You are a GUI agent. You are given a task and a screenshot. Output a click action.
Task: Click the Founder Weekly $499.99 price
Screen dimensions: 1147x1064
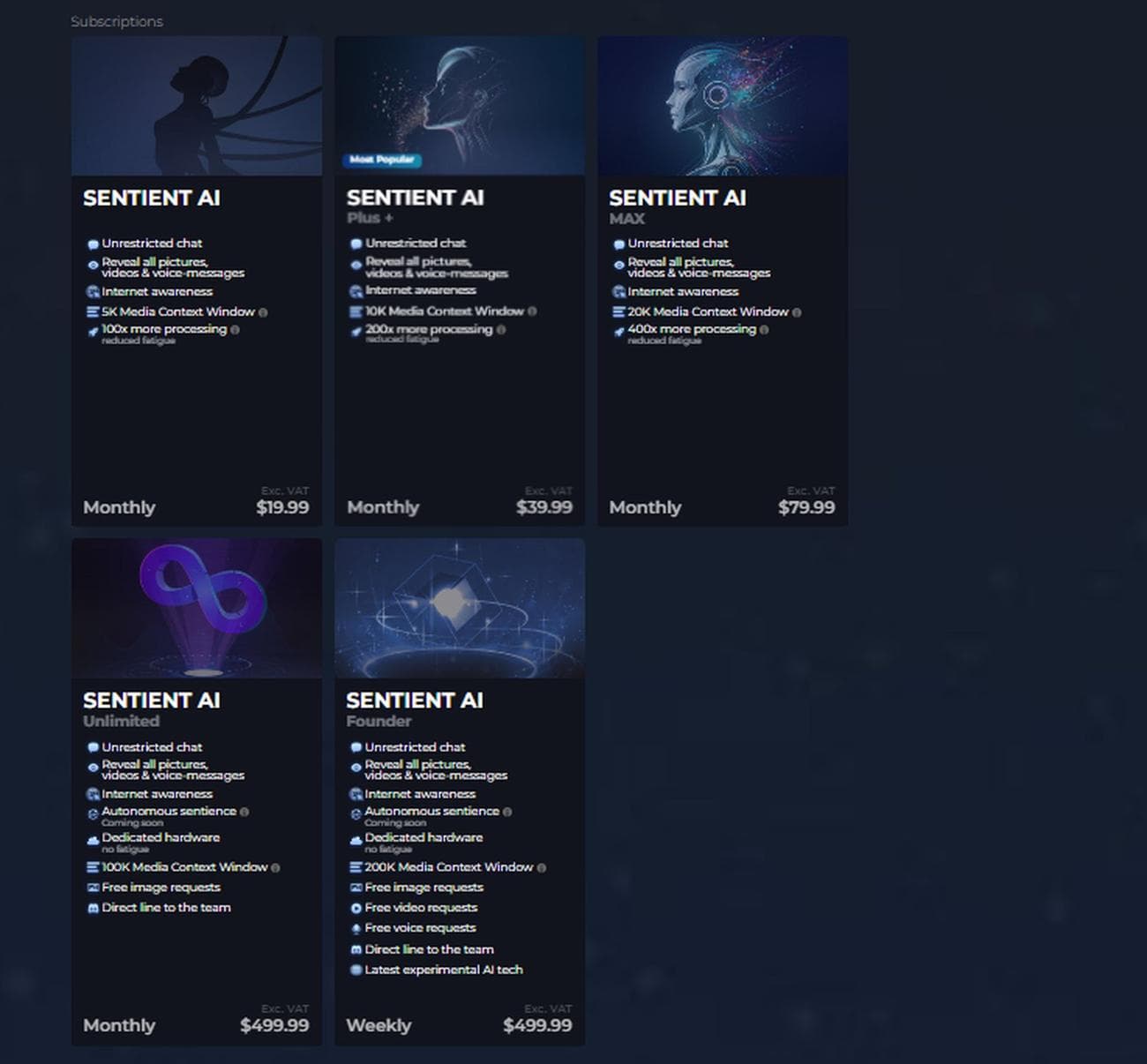pyautogui.click(x=537, y=1025)
